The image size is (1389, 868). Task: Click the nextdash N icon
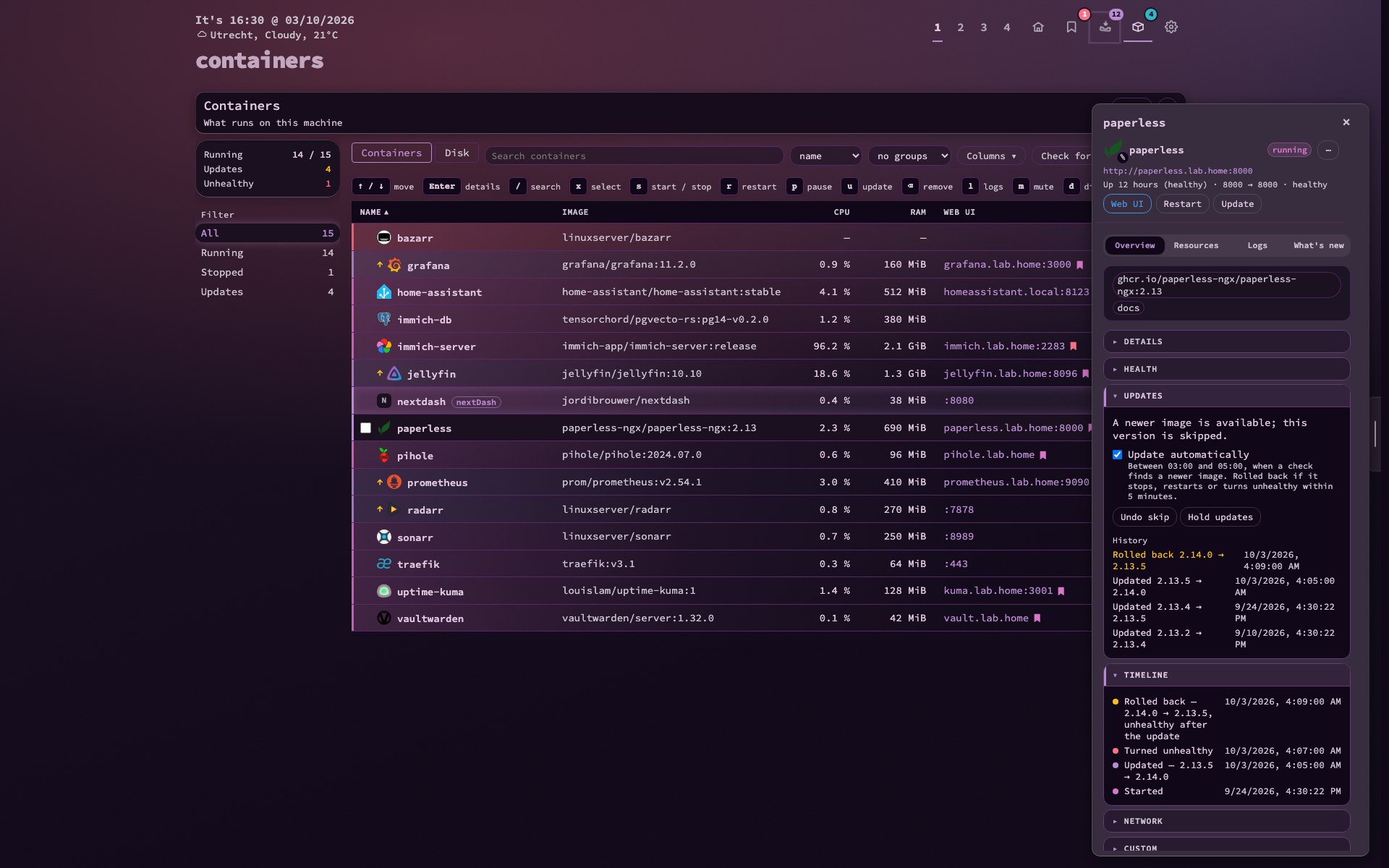384,401
